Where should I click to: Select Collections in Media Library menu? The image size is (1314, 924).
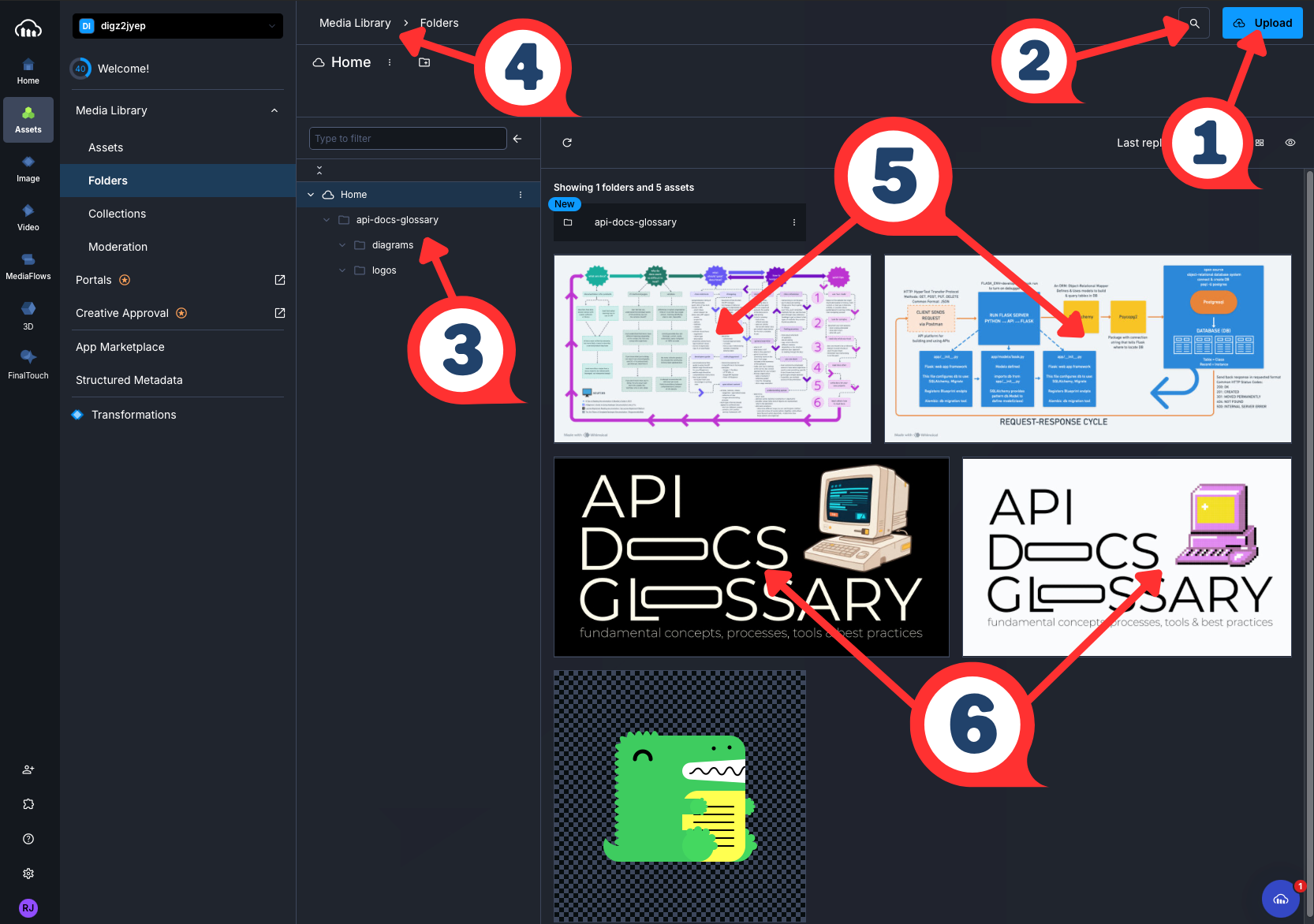tap(117, 214)
